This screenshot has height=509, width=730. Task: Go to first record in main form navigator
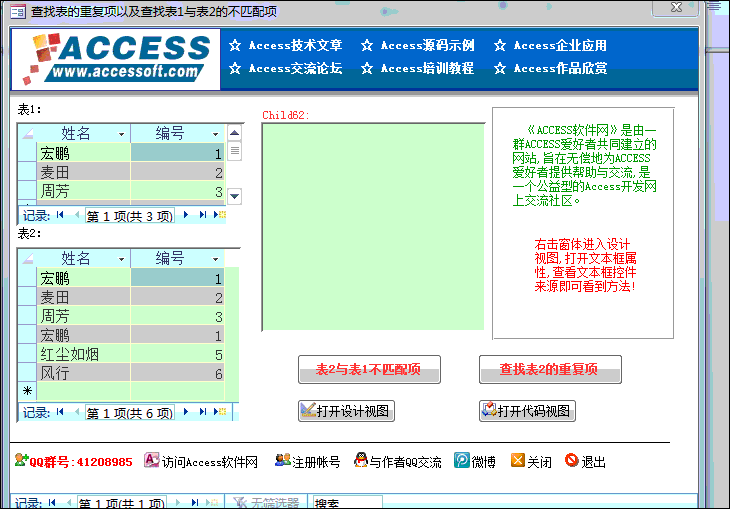(52, 503)
